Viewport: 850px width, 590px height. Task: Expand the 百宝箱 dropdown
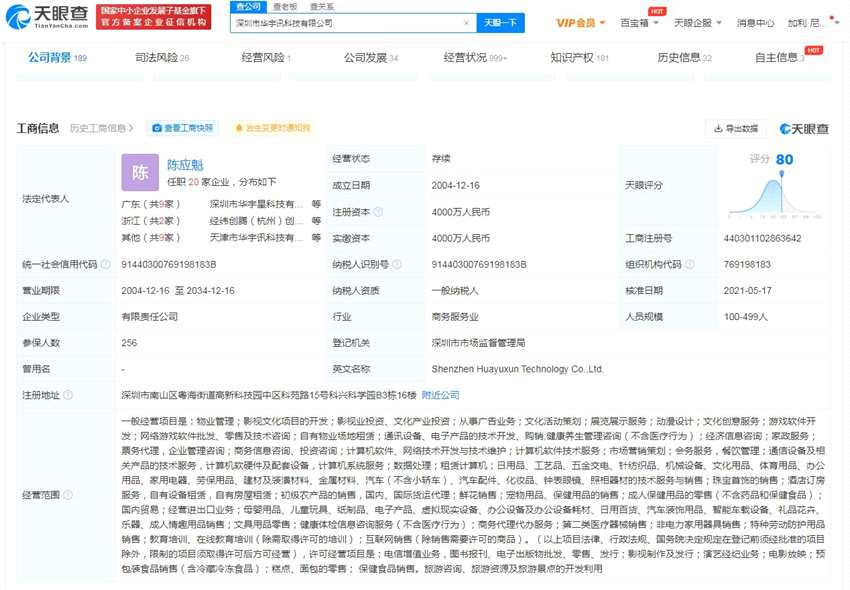[639, 23]
